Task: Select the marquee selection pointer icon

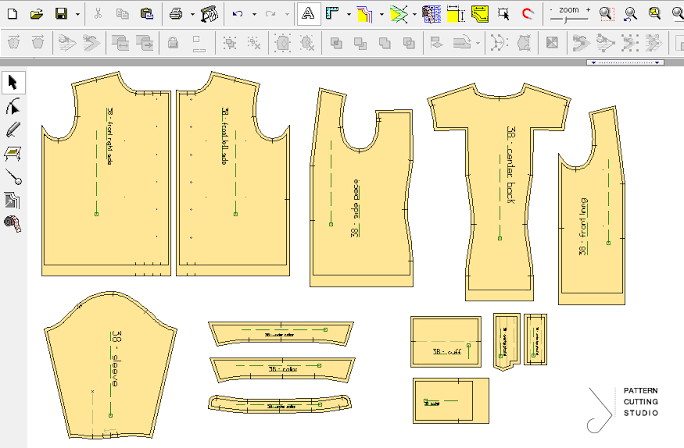Action: coord(504,14)
